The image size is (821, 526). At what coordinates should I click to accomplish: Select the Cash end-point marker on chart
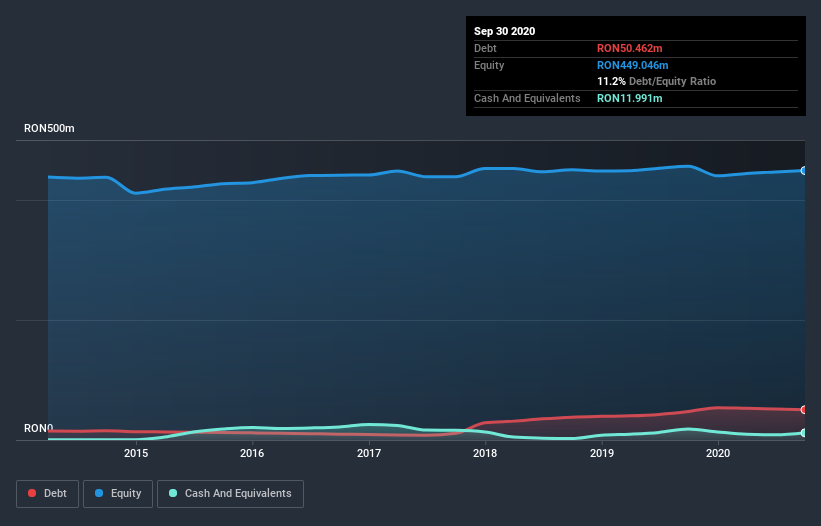point(804,433)
